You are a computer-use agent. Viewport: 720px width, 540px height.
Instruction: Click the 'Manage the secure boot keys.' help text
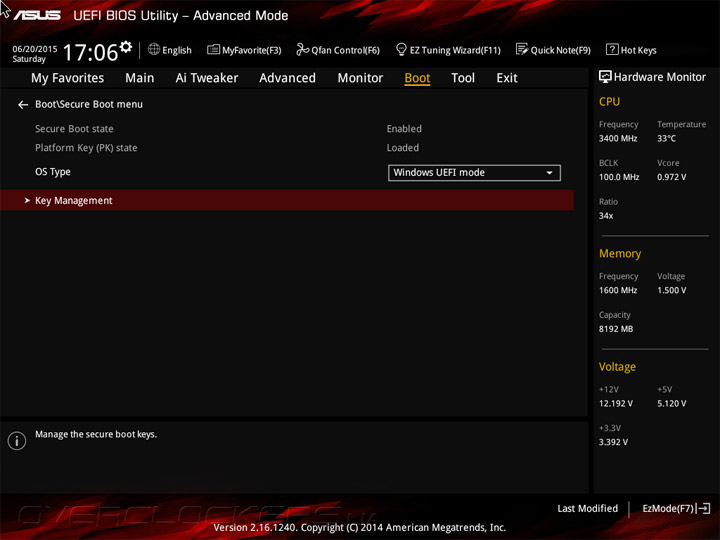pos(96,434)
